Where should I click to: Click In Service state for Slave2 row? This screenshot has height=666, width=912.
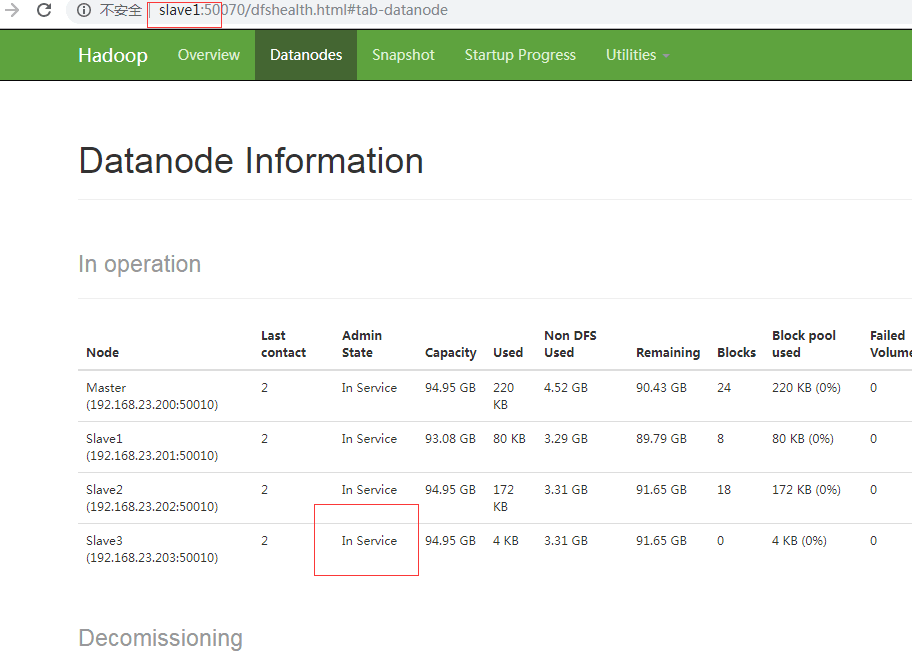[369, 490]
